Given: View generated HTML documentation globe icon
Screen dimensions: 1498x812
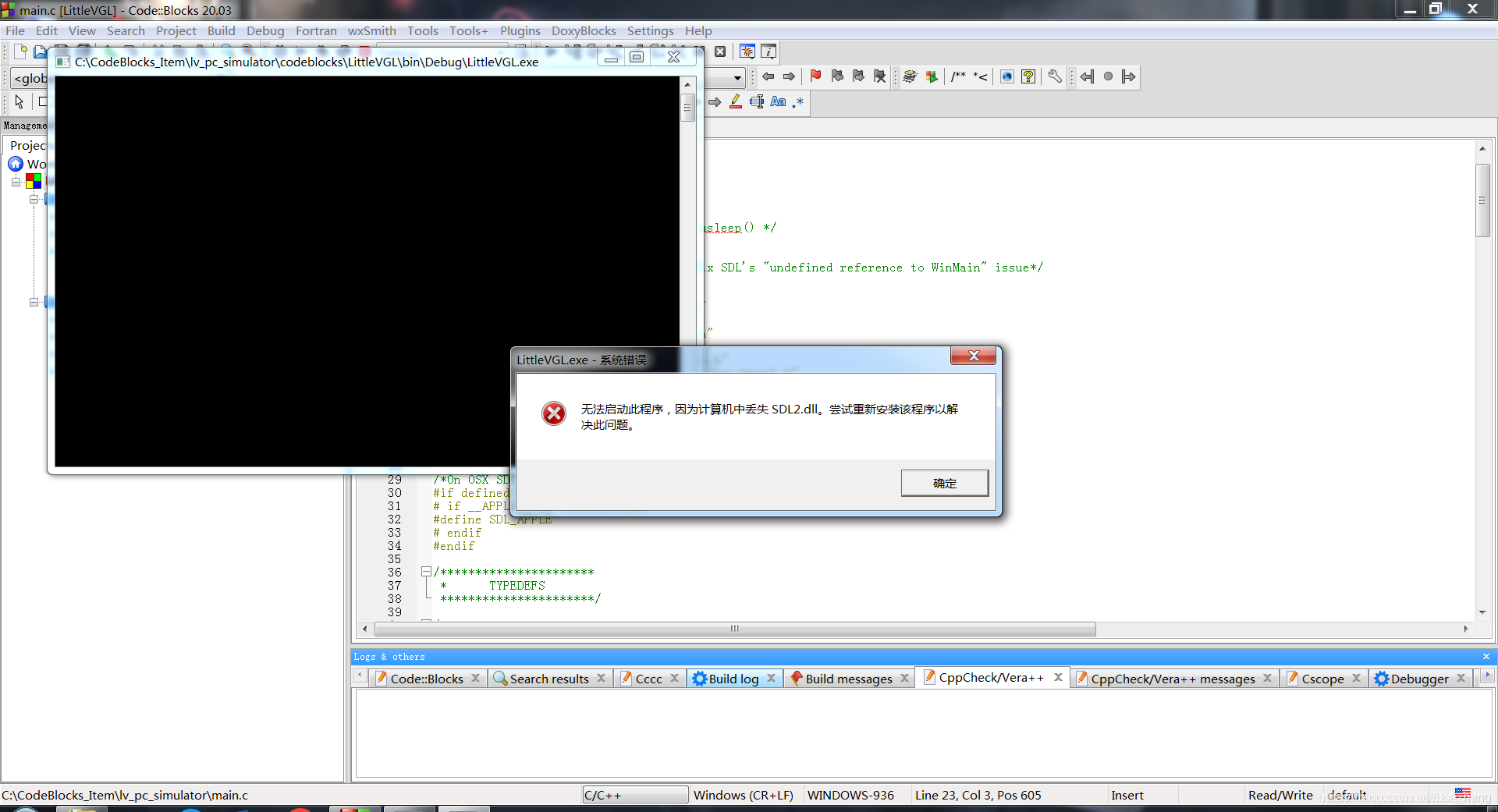Looking at the screenshot, I should tap(1007, 76).
